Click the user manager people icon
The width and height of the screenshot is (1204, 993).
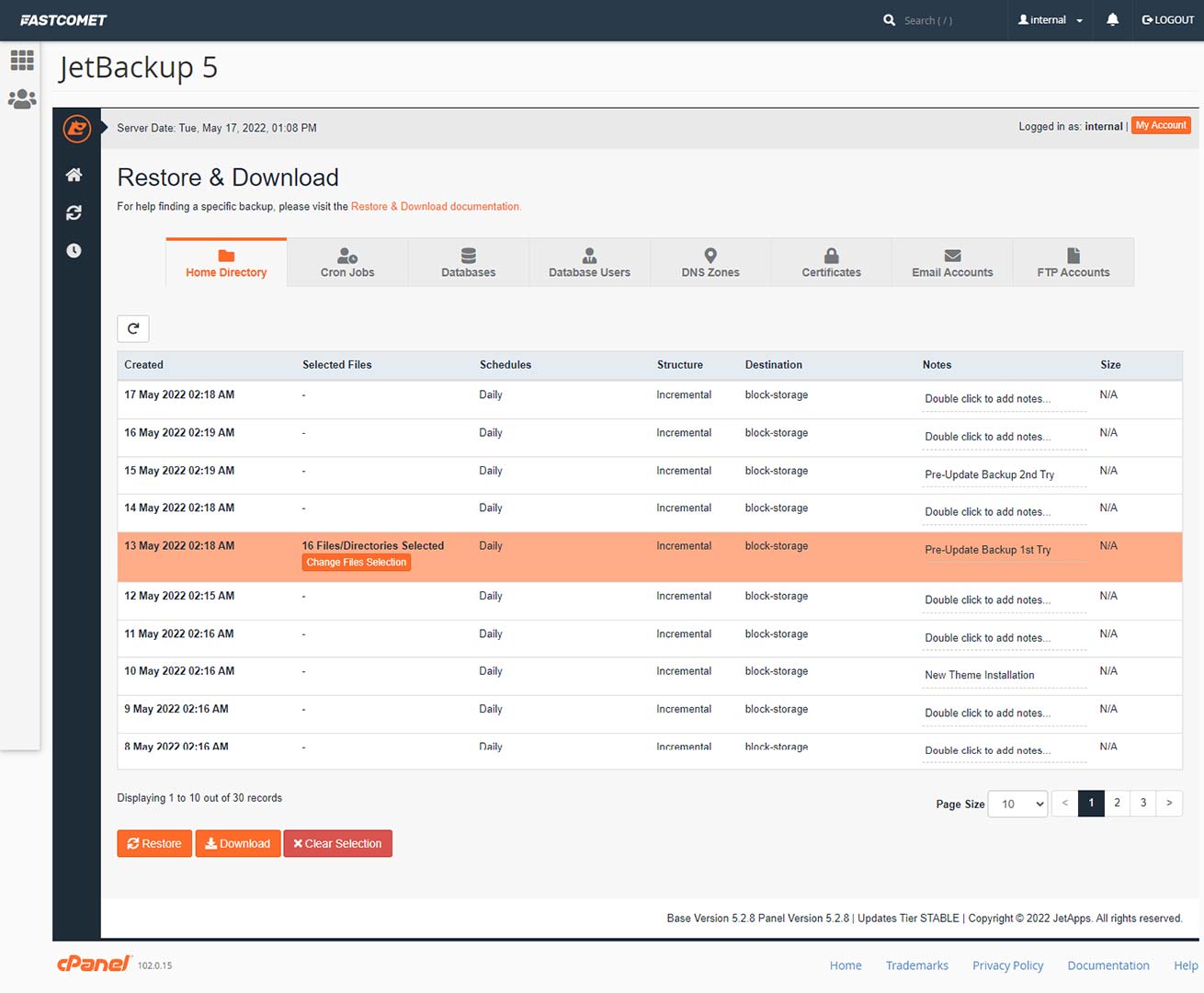click(x=22, y=99)
